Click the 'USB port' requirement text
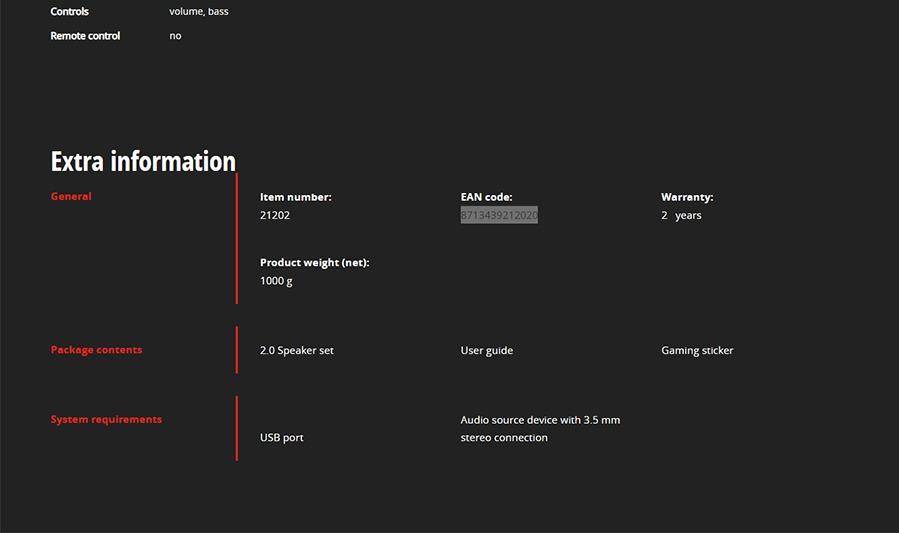This screenshot has height=533, width=899. [282, 438]
